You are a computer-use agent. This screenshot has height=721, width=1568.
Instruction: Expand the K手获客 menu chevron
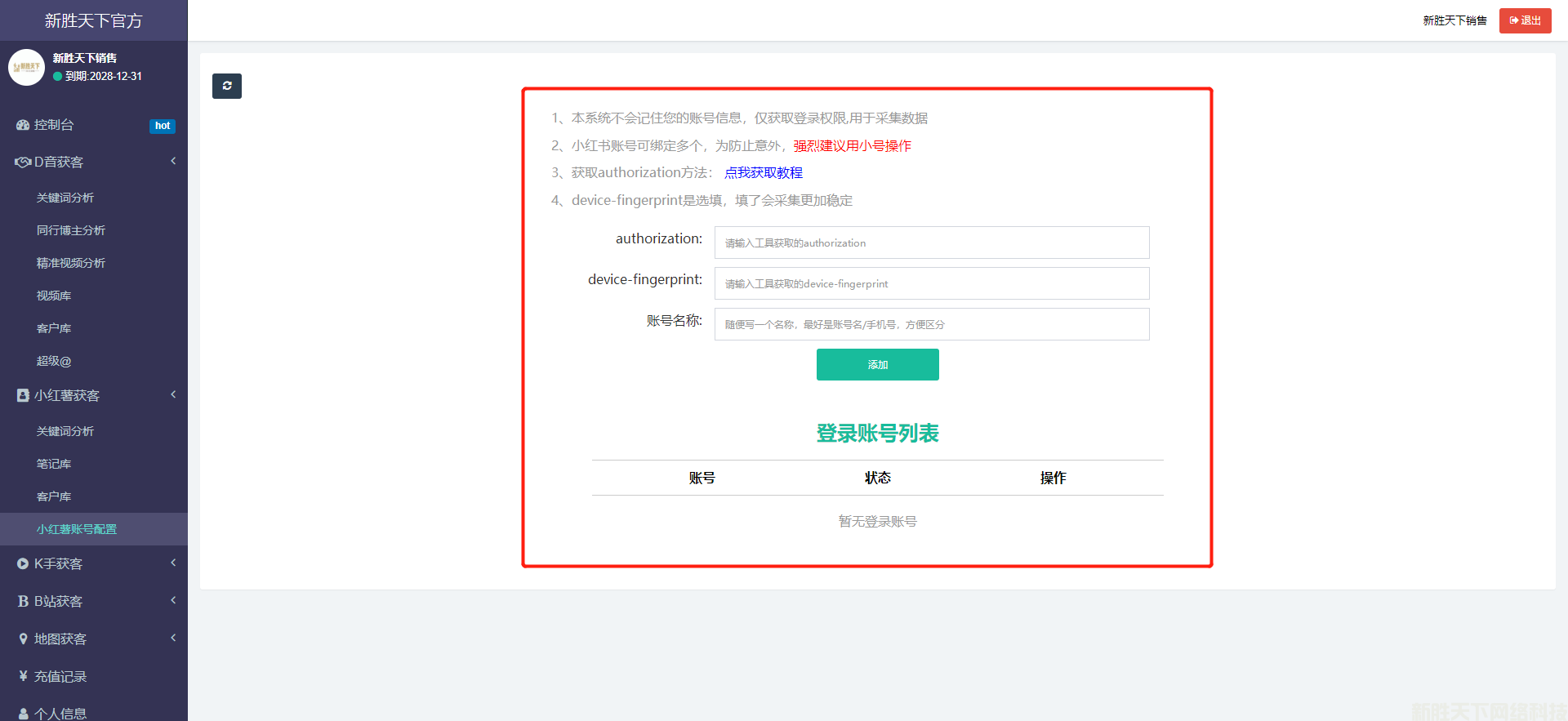[173, 563]
